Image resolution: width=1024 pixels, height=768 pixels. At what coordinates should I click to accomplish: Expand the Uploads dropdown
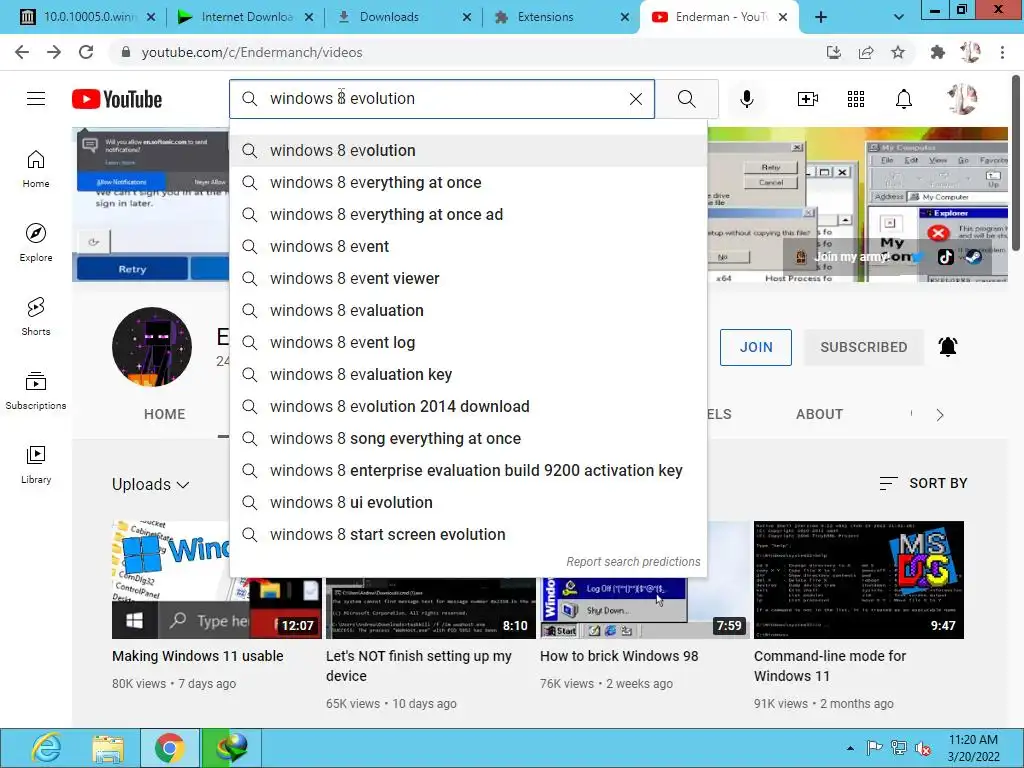tap(151, 485)
